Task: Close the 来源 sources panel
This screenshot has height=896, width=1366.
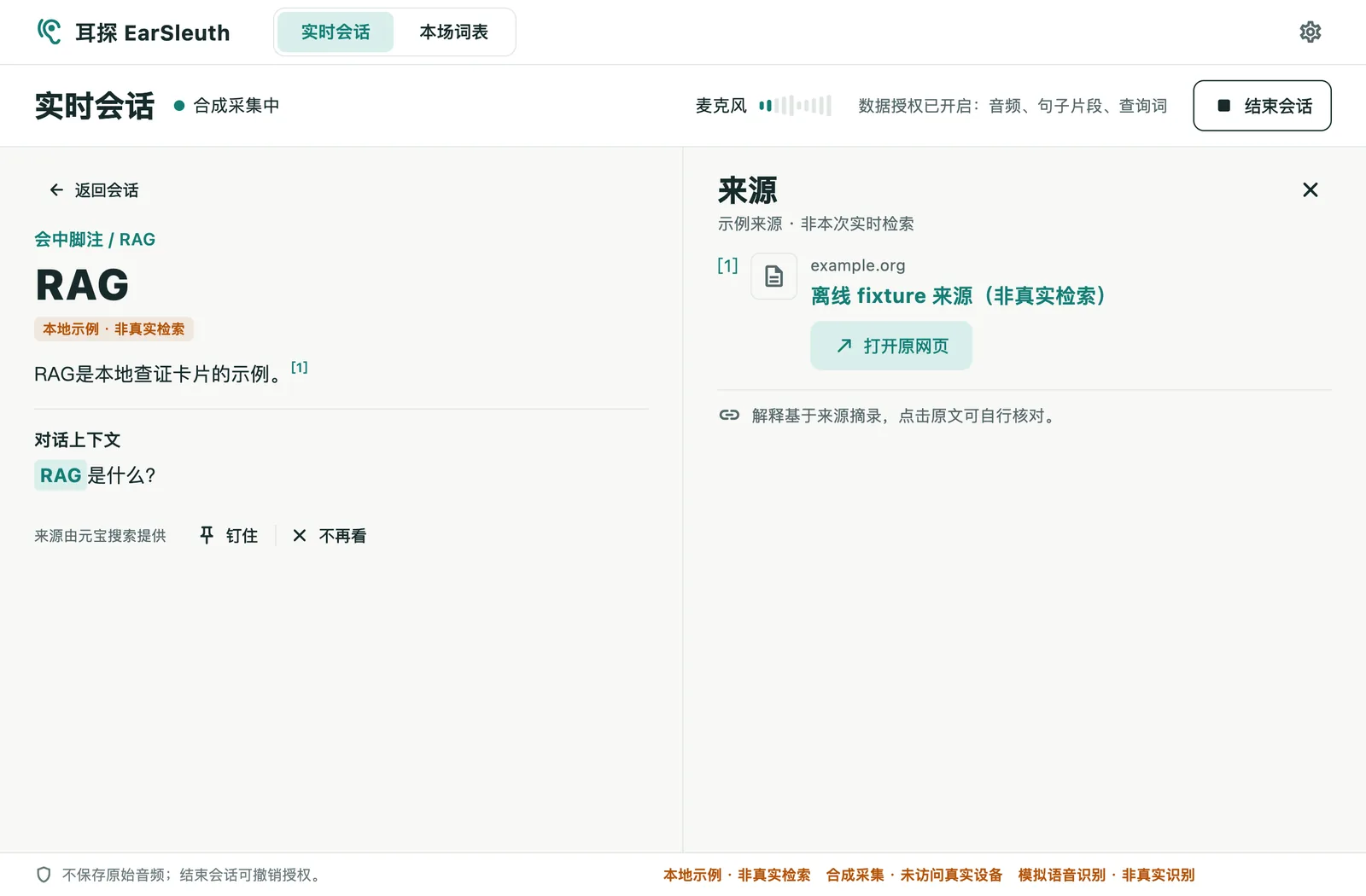Action: point(1310,189)
